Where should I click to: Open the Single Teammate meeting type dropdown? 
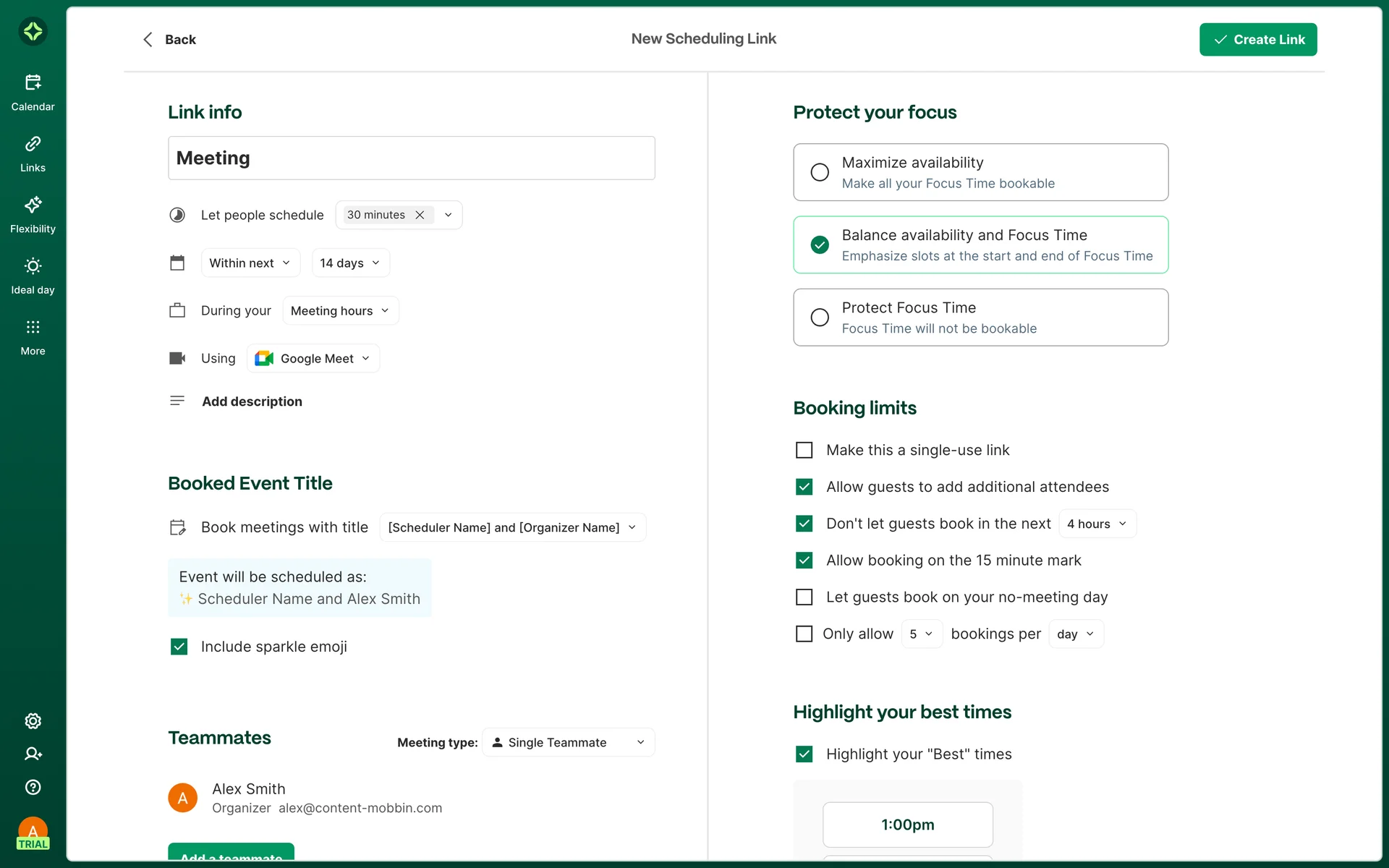[568, 742]
